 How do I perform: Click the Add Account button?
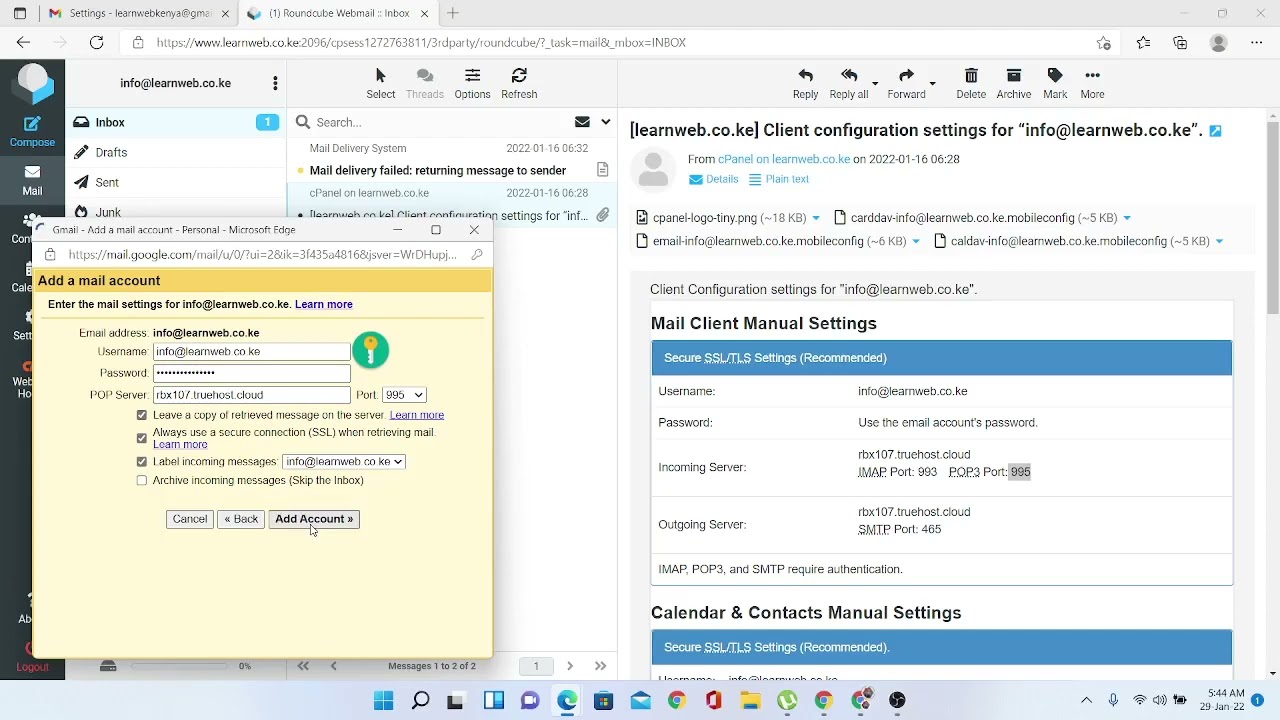[314, 519]
